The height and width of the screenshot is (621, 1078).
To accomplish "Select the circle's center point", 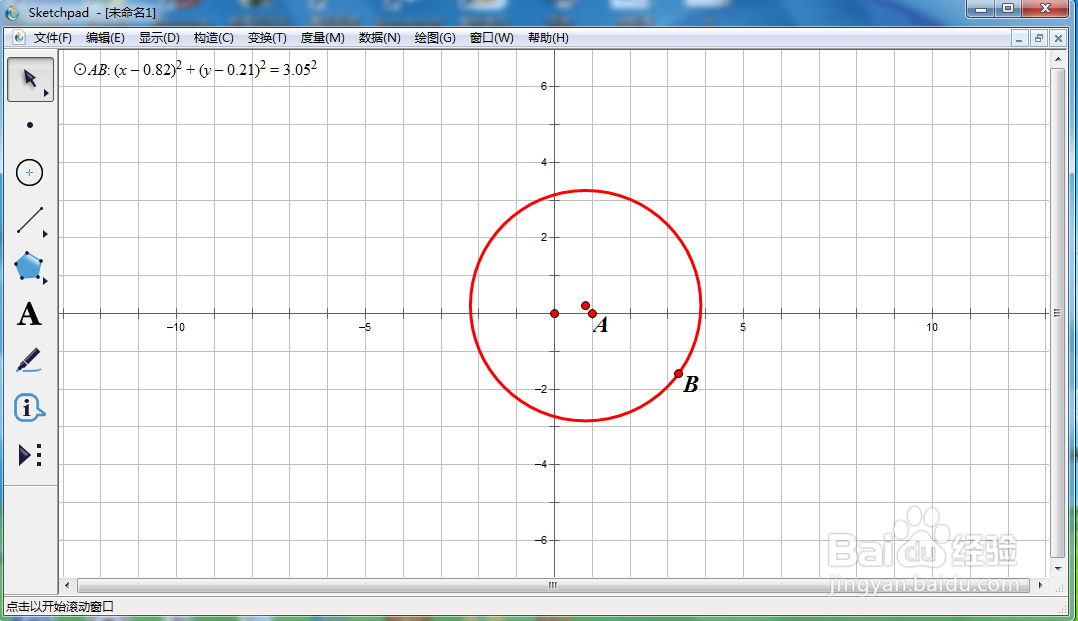I will 585,305.
